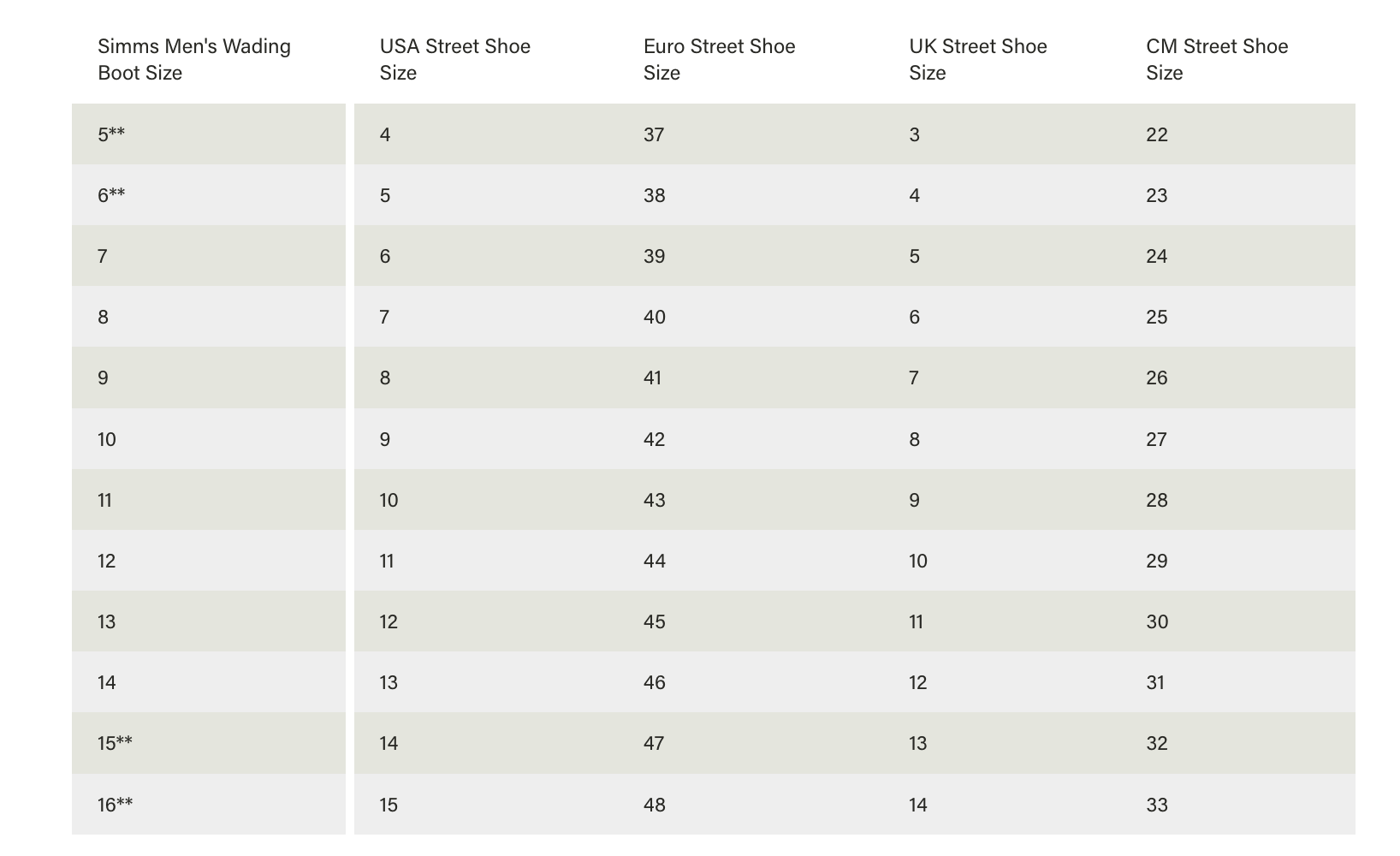
Task: Click the CM size 33 cell
Action: pos(1157,805)
